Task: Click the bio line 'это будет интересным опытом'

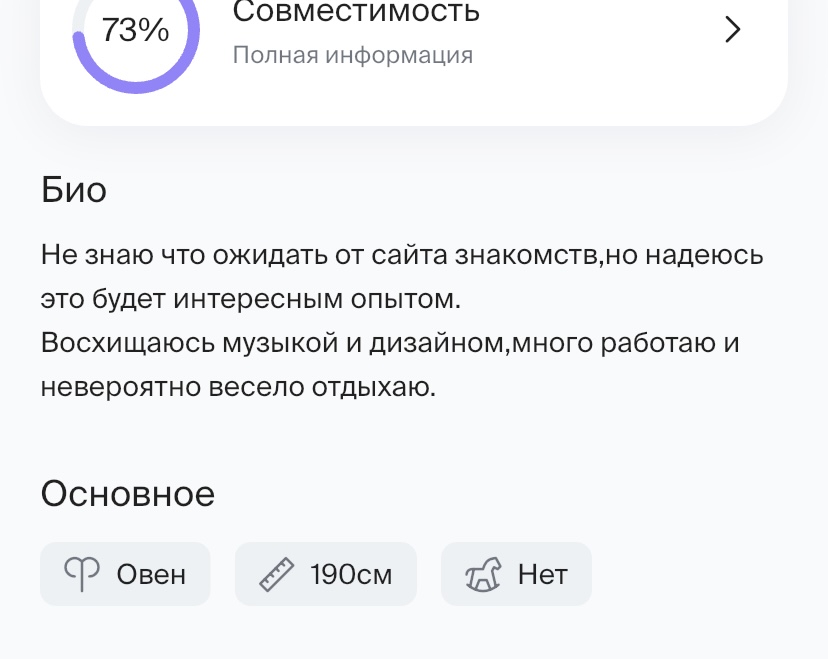Action: pos(251,299)
